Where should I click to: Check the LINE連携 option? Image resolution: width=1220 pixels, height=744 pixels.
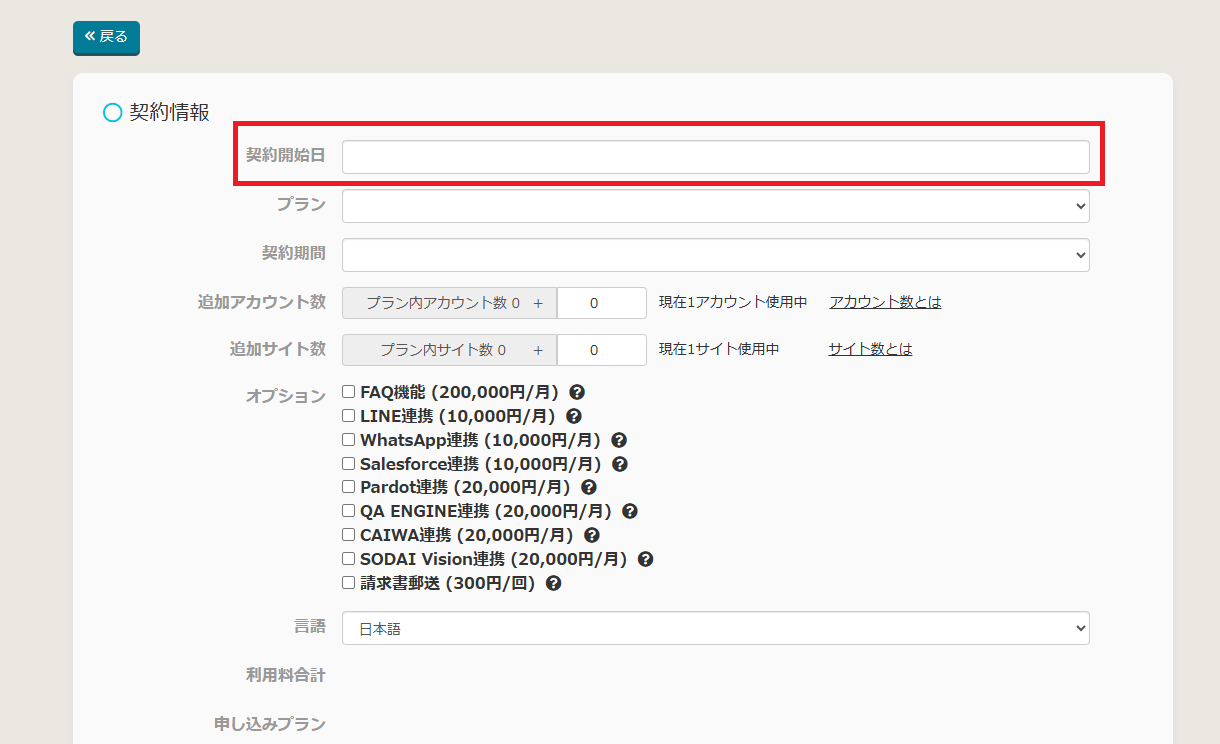[349, 415]
